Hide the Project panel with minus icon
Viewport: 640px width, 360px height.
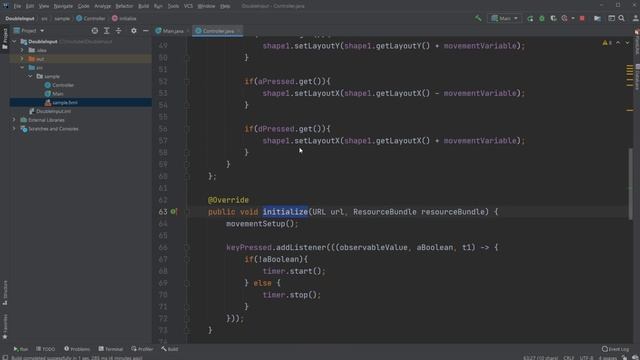(x=145, y=31)
